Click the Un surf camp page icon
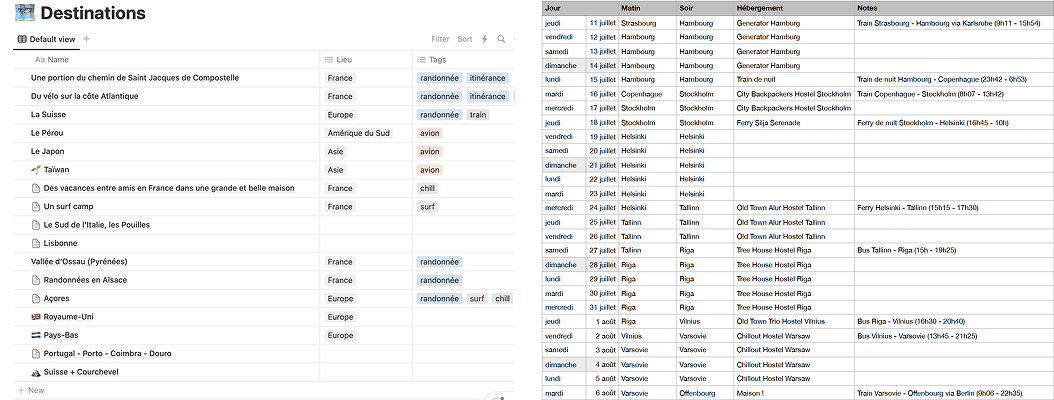Screen dimensions: 1054x400 pyautogui.click(x=36, y=206)
